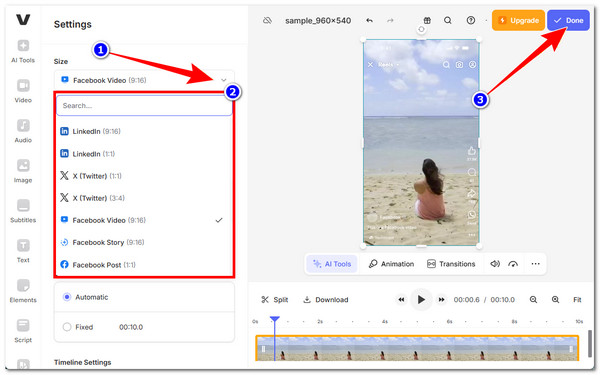Open more options ellipsis menu

tap(535, 264)
